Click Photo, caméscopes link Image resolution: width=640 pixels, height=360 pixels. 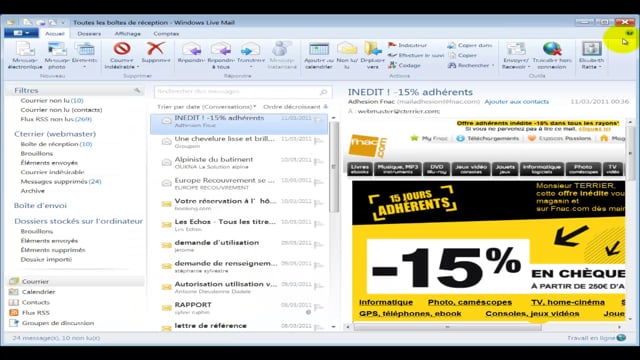click(x=470, y=302)
